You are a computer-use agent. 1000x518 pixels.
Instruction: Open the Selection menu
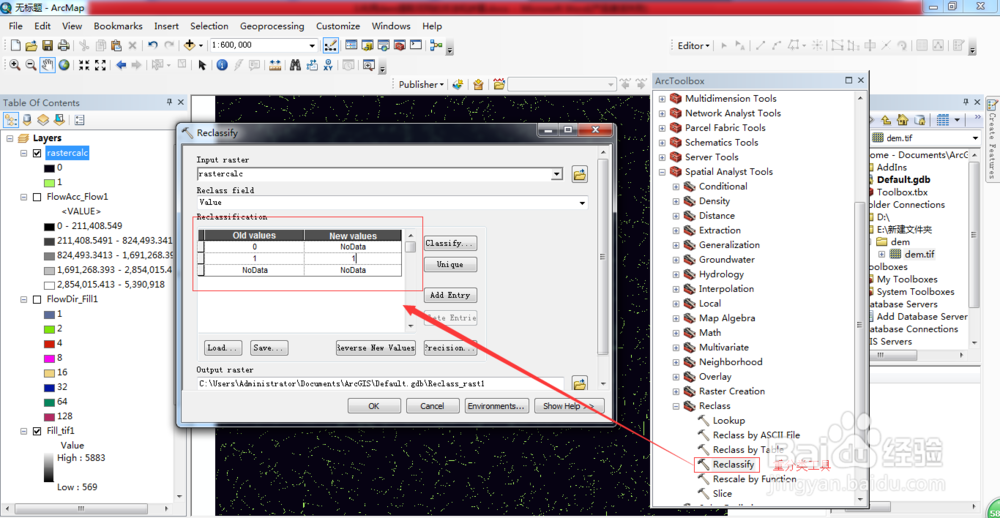[x=209, y=26]
